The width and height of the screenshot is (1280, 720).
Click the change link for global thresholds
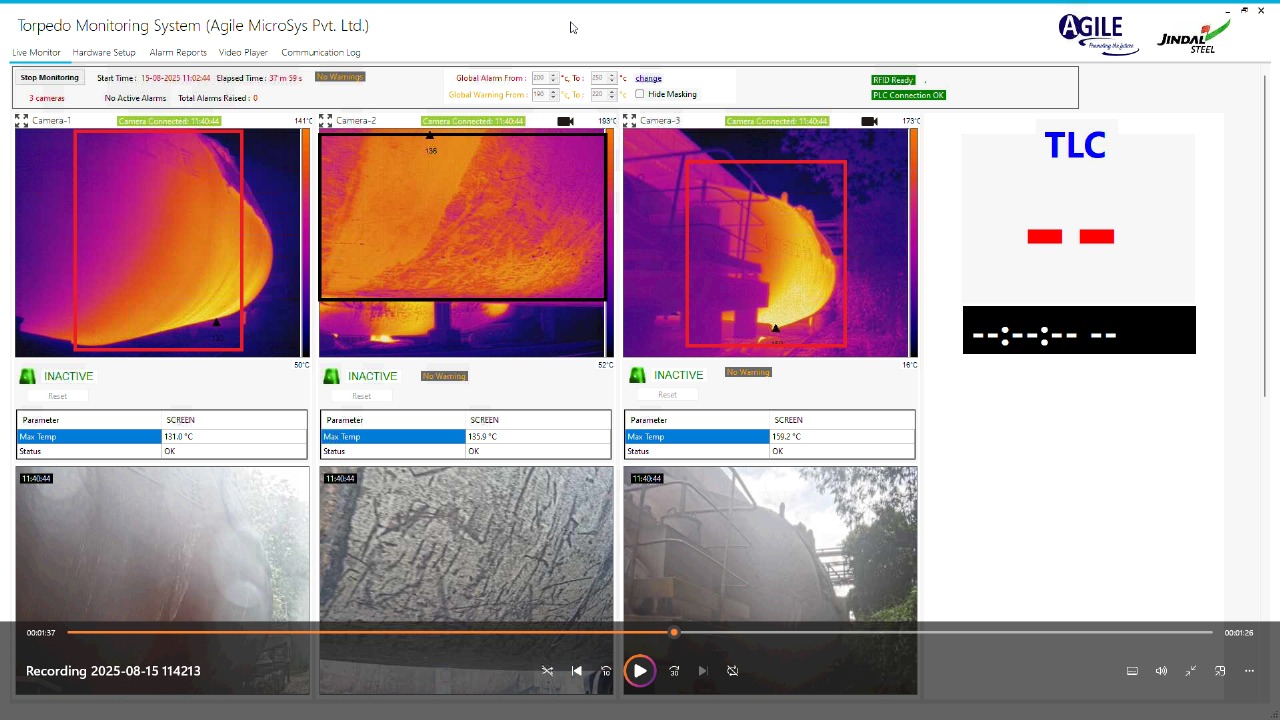pyautogui.click(x=648, y=78)
